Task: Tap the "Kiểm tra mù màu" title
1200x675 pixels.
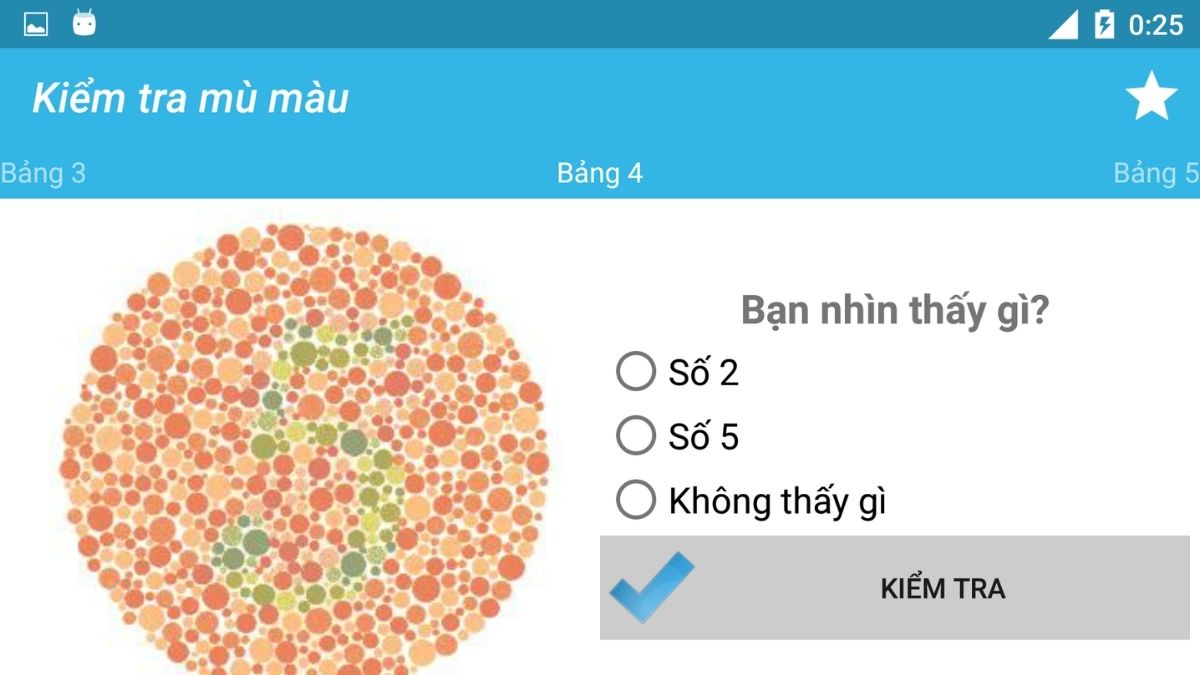Action: (192, 96)
